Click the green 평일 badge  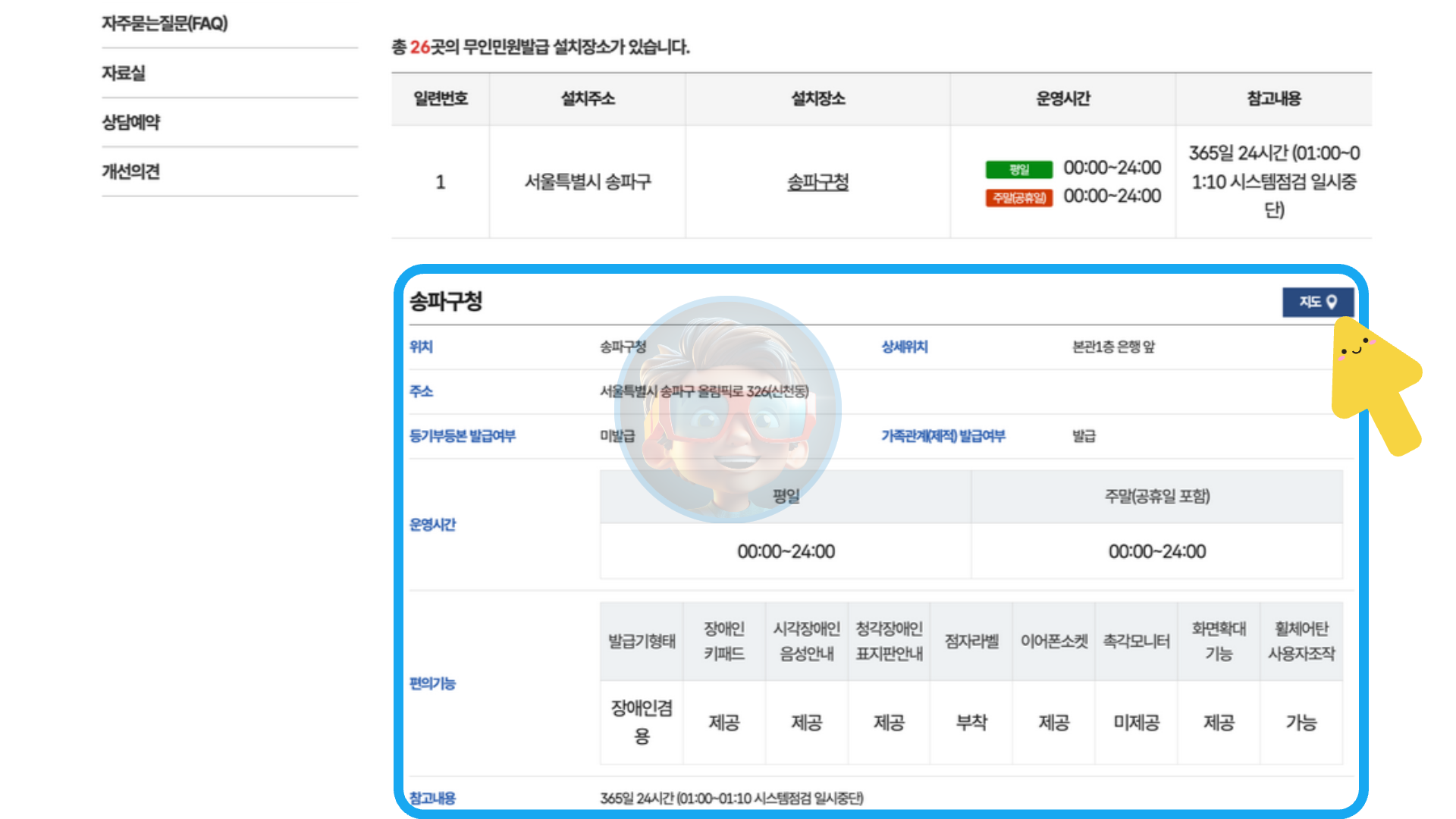(1018, 169)
